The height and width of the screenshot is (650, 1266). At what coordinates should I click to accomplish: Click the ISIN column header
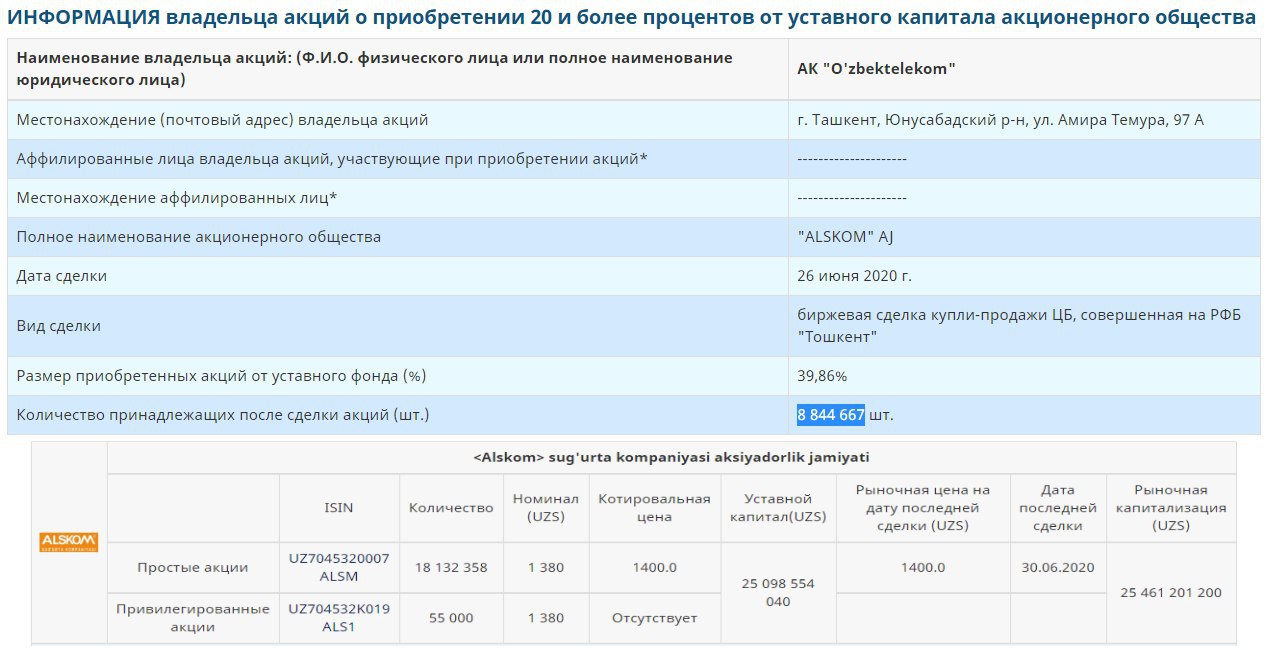[338, 508]
